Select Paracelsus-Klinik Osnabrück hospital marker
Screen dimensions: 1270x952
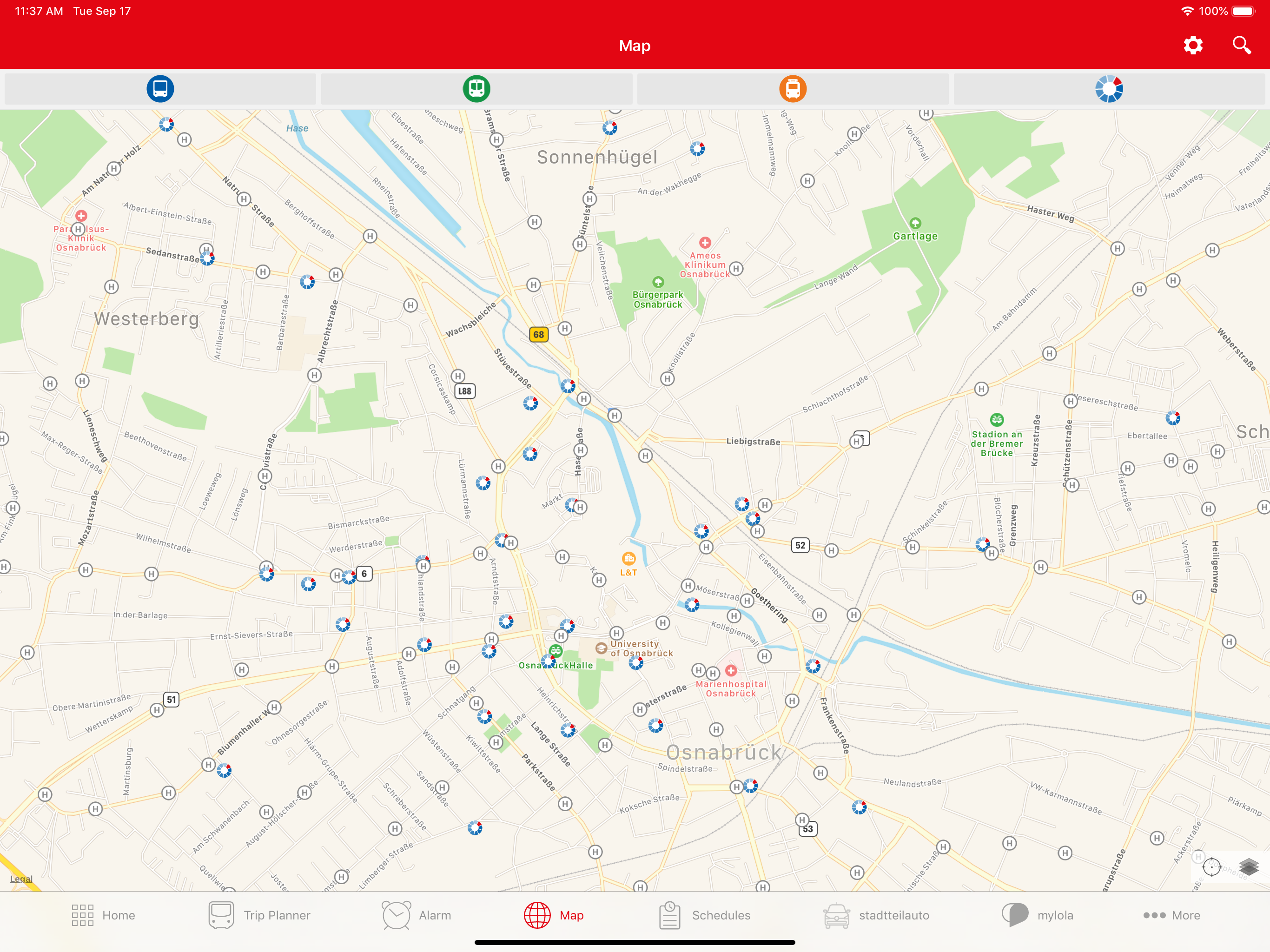pyautogui.click(x=81, y=216)
